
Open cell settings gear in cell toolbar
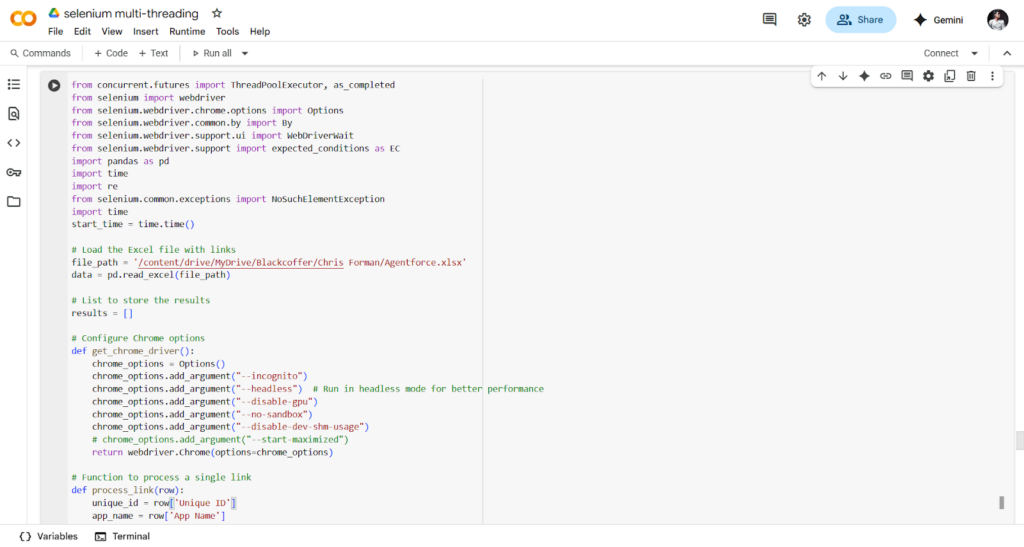click(928, 76)
